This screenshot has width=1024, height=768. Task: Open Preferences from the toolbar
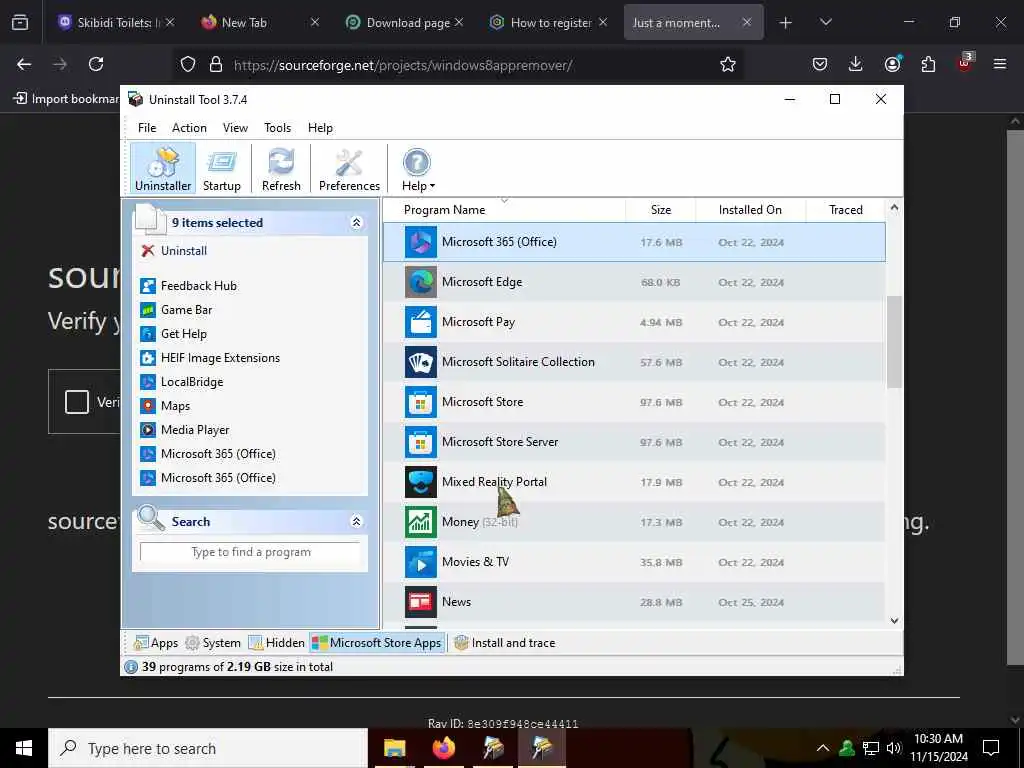tap(349, 168)
